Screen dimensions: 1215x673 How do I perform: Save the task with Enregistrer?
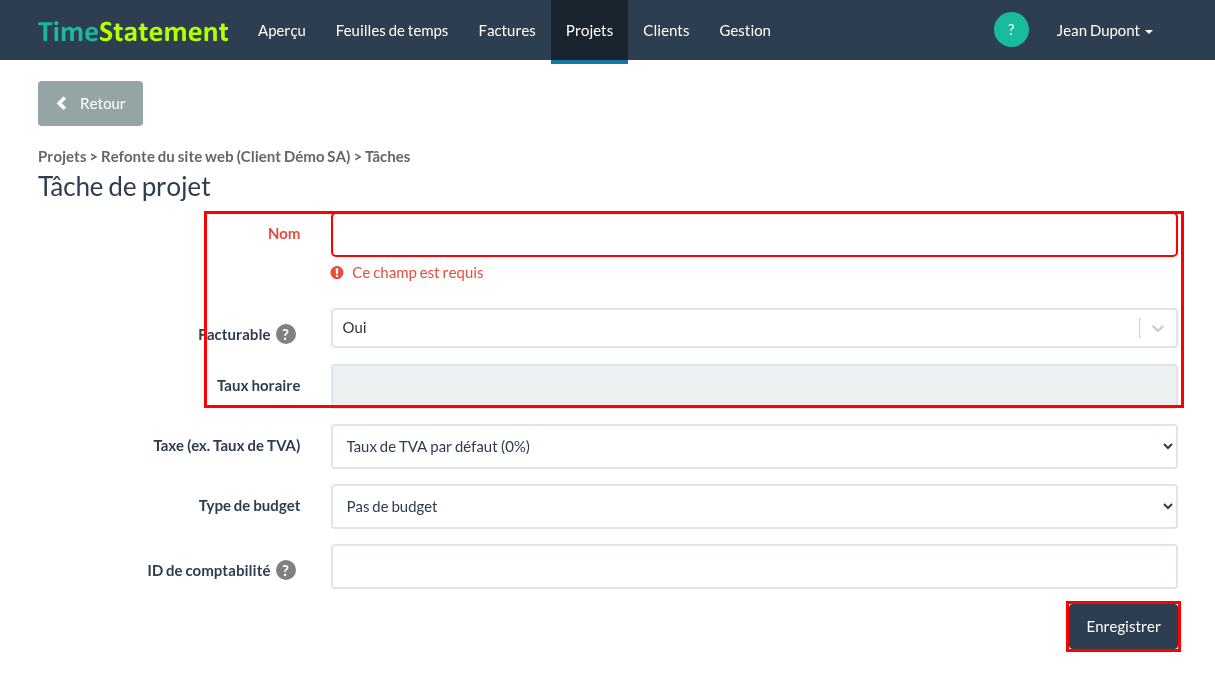(1123, 627)
